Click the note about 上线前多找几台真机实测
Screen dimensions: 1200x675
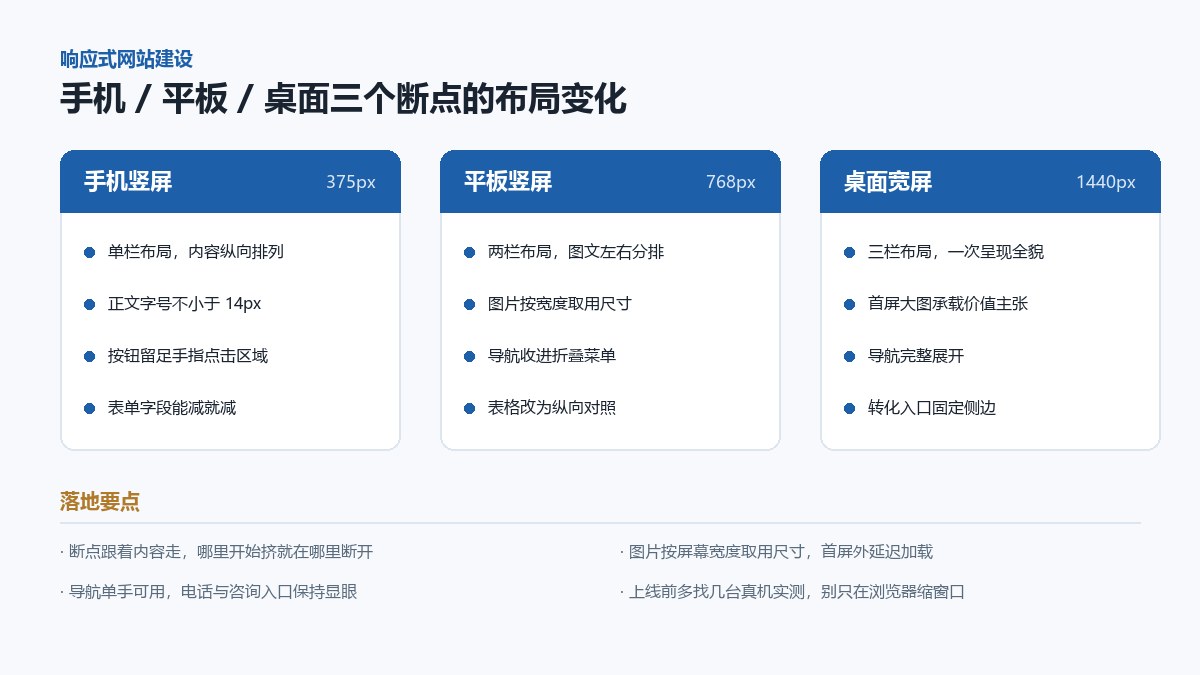click(793, 592)
